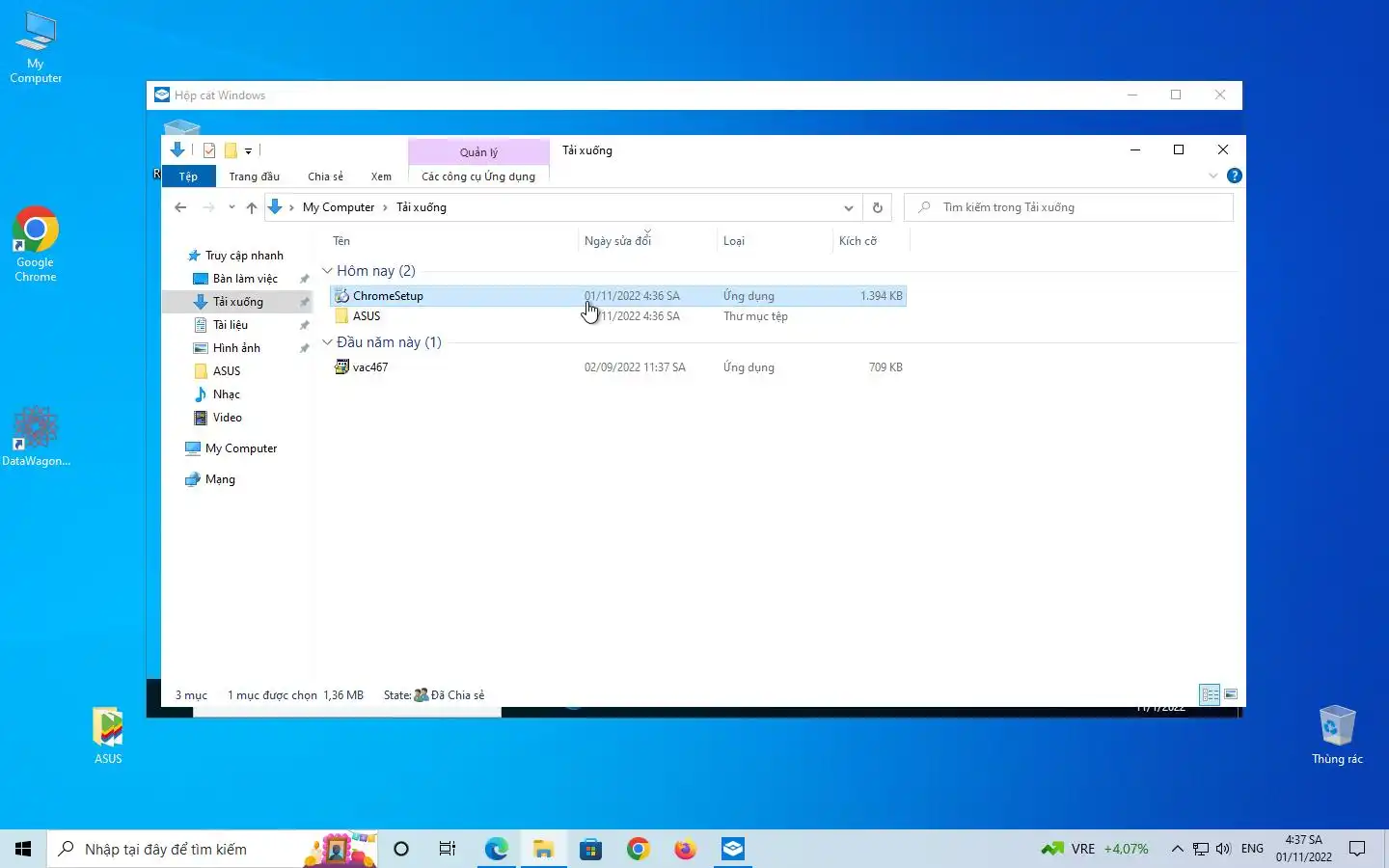Viewport: 1389px width, 868px height.
Task: Open Microsoft Store taskbar icon
Action: [x=590, y=849]
